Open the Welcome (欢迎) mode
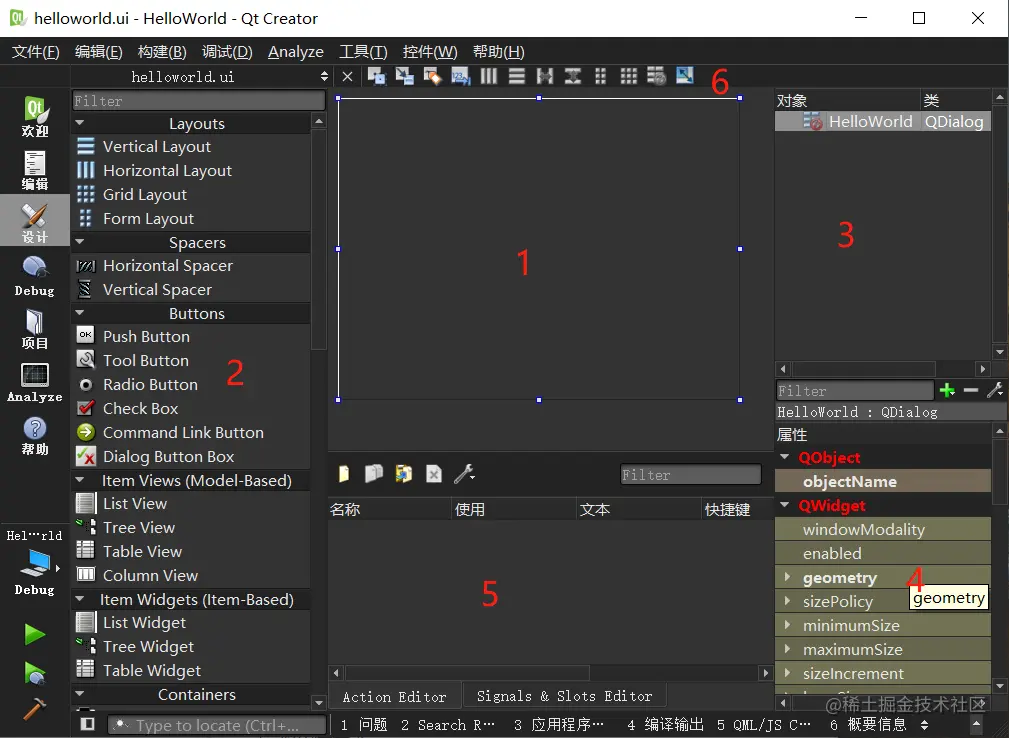This screenshot has width=1009, height=738. [35, 116]
